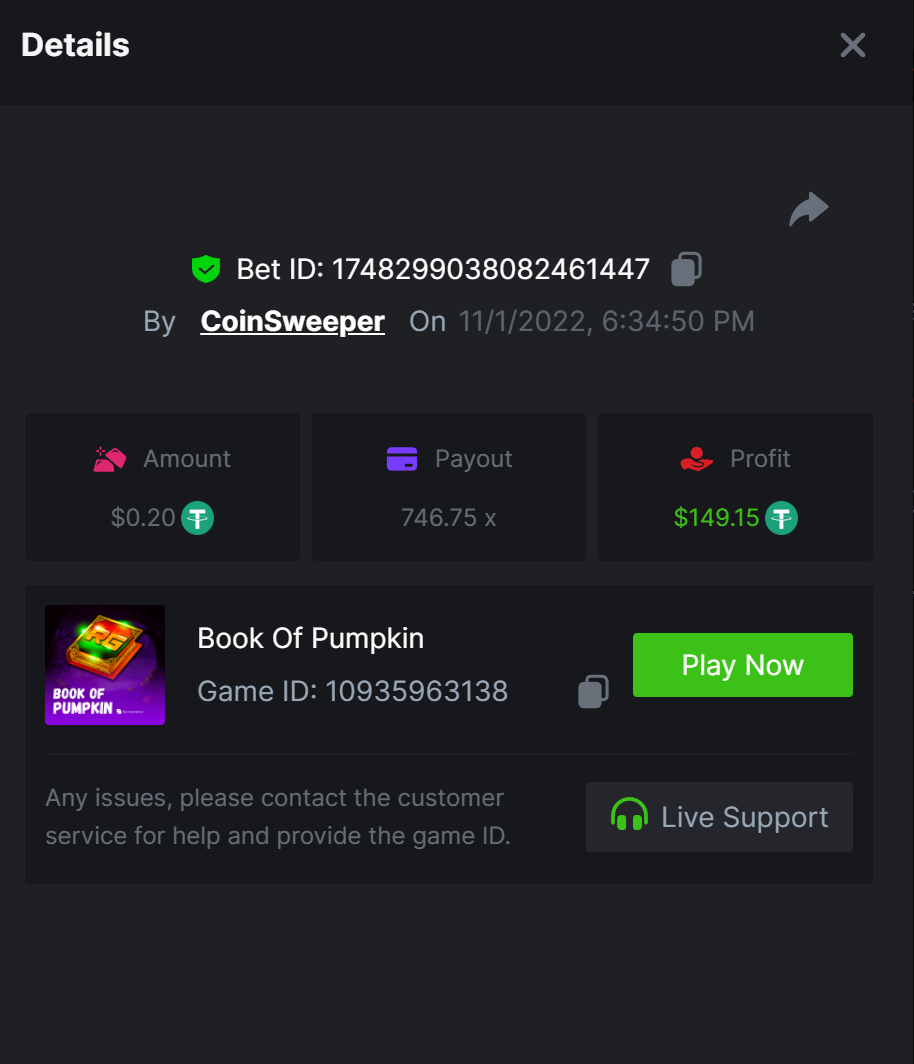Screen dimensions: 914x1064
Task: Click the Tether coin icon beside $0.20
Action: pos(197,518)
